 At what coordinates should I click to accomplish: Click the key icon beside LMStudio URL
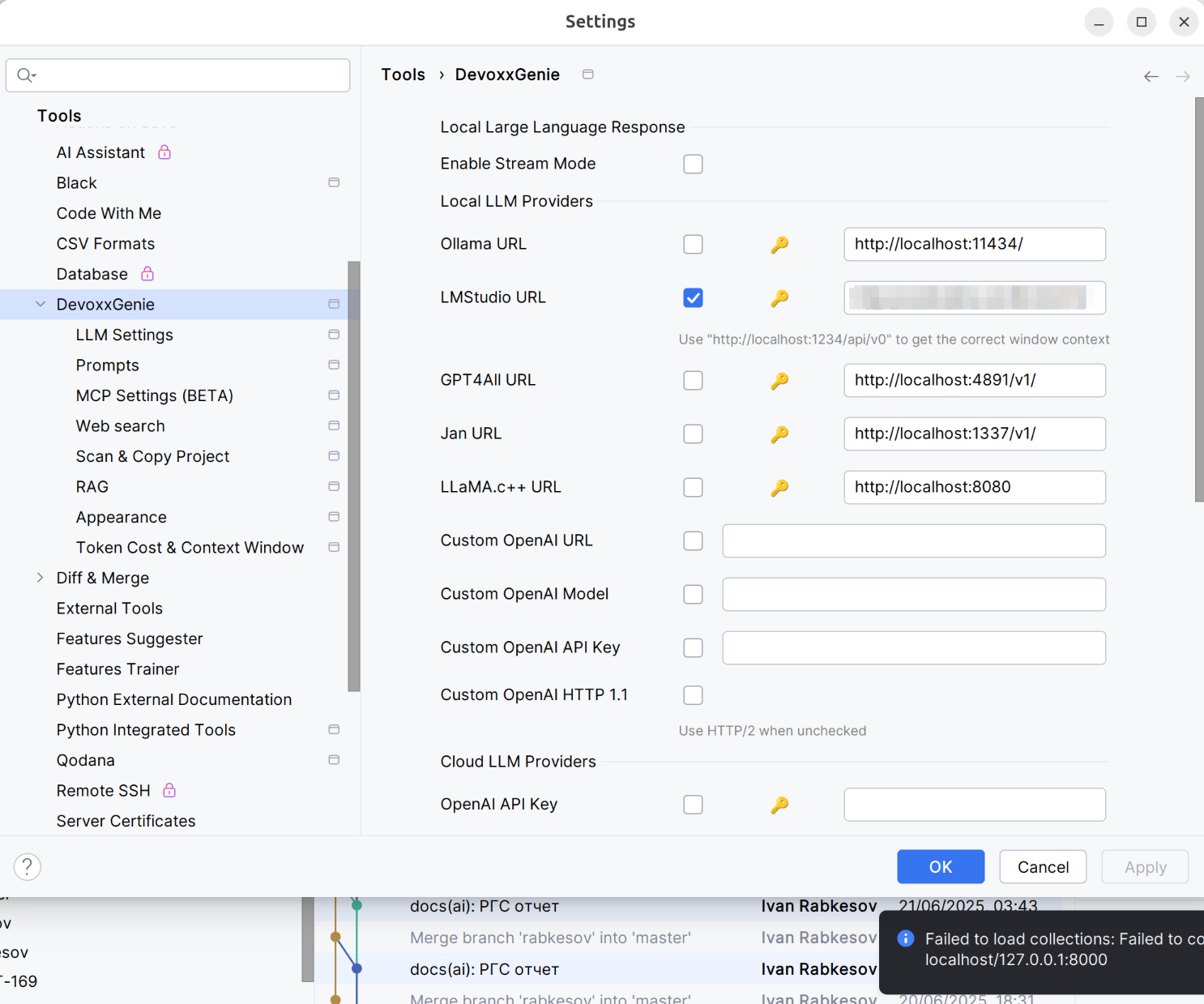pyautogui.click(x=779, y=298)
